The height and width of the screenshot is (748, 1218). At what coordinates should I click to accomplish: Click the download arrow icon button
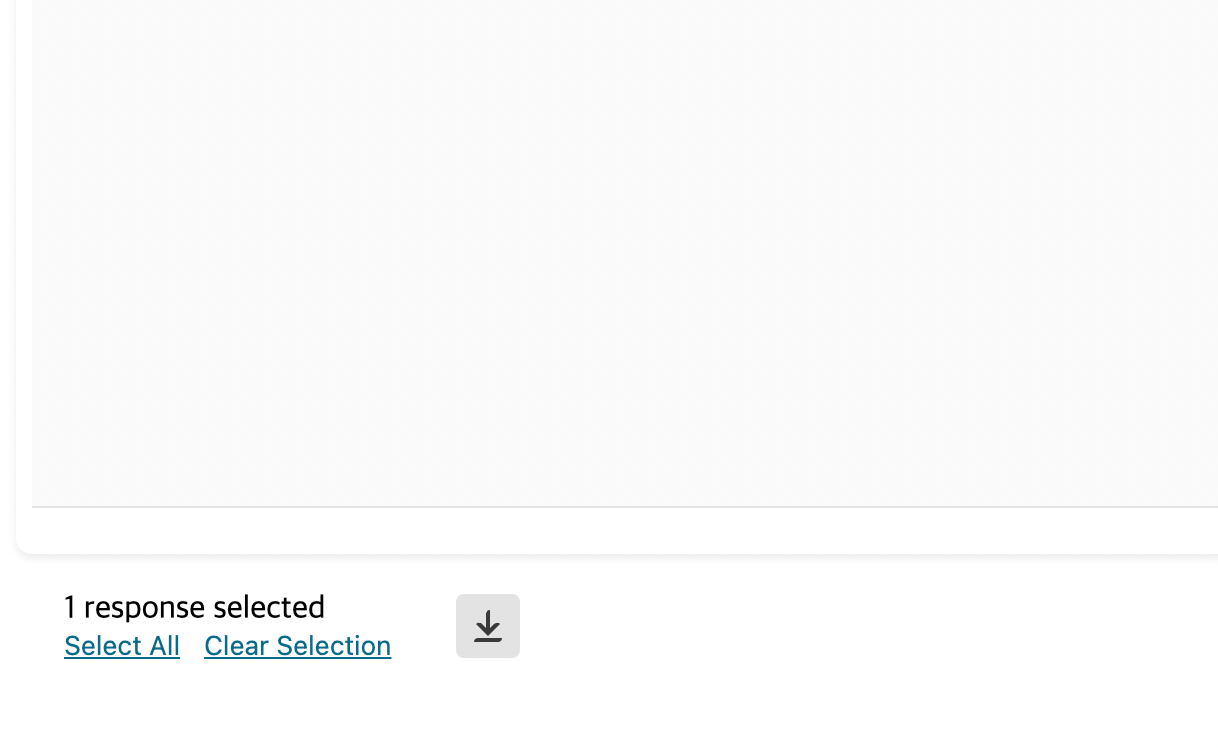[488, 626]
